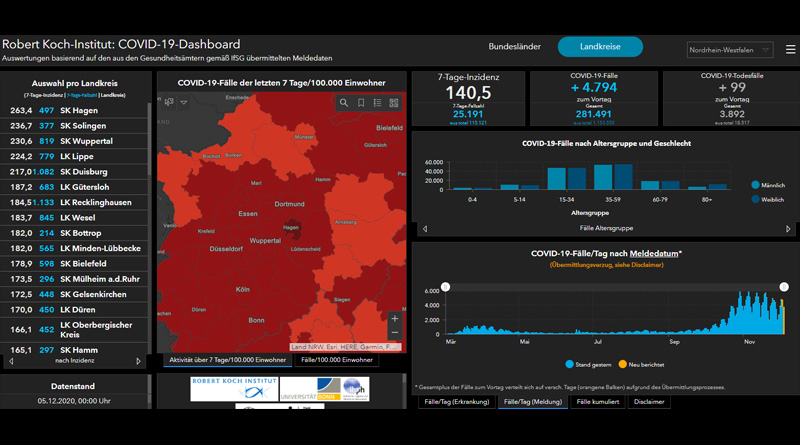Toggle the Stand gestern legend entry
Screen dimensions: 800x445
pyautogui.click(x=588, y=364)
